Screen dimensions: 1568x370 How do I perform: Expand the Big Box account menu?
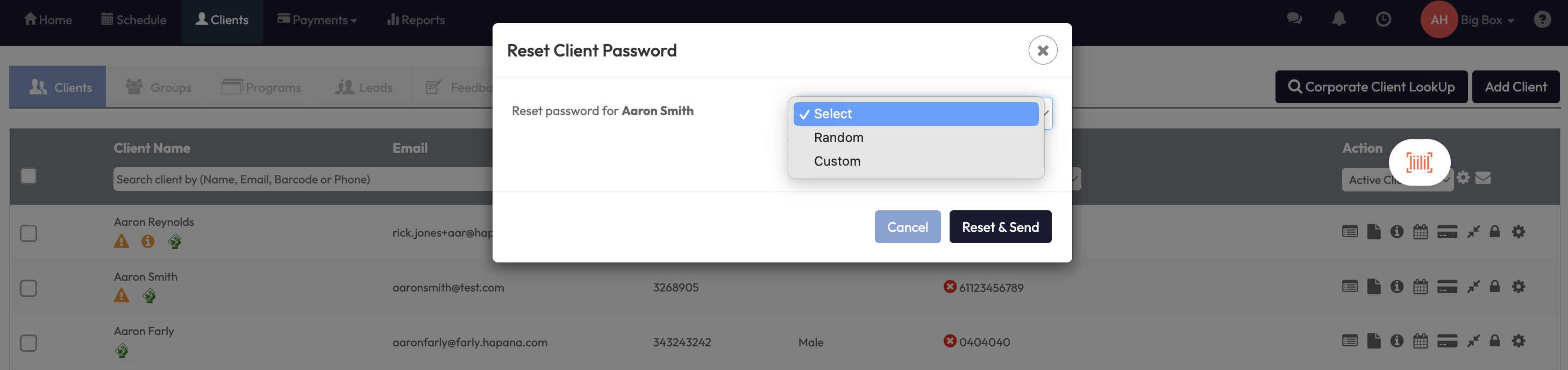(1486, 20)
